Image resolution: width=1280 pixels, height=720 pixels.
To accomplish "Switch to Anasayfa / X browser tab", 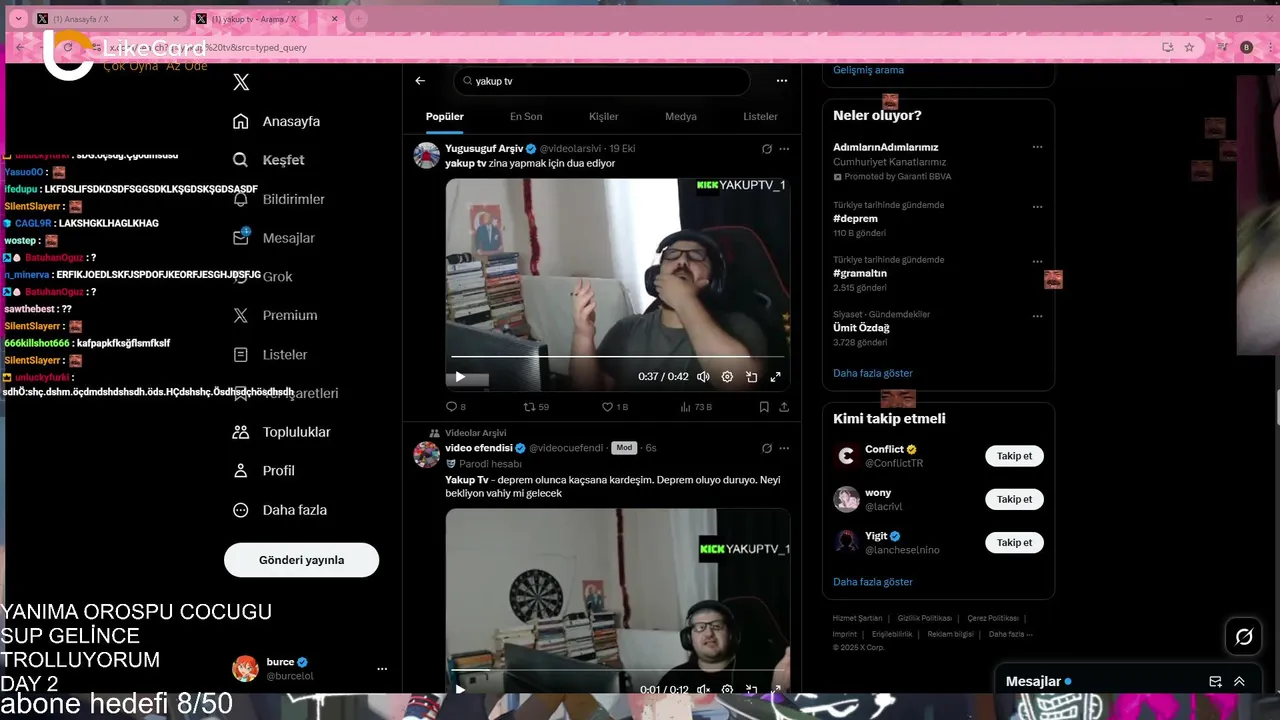I will pyautogui.click(x=108, y=19).
